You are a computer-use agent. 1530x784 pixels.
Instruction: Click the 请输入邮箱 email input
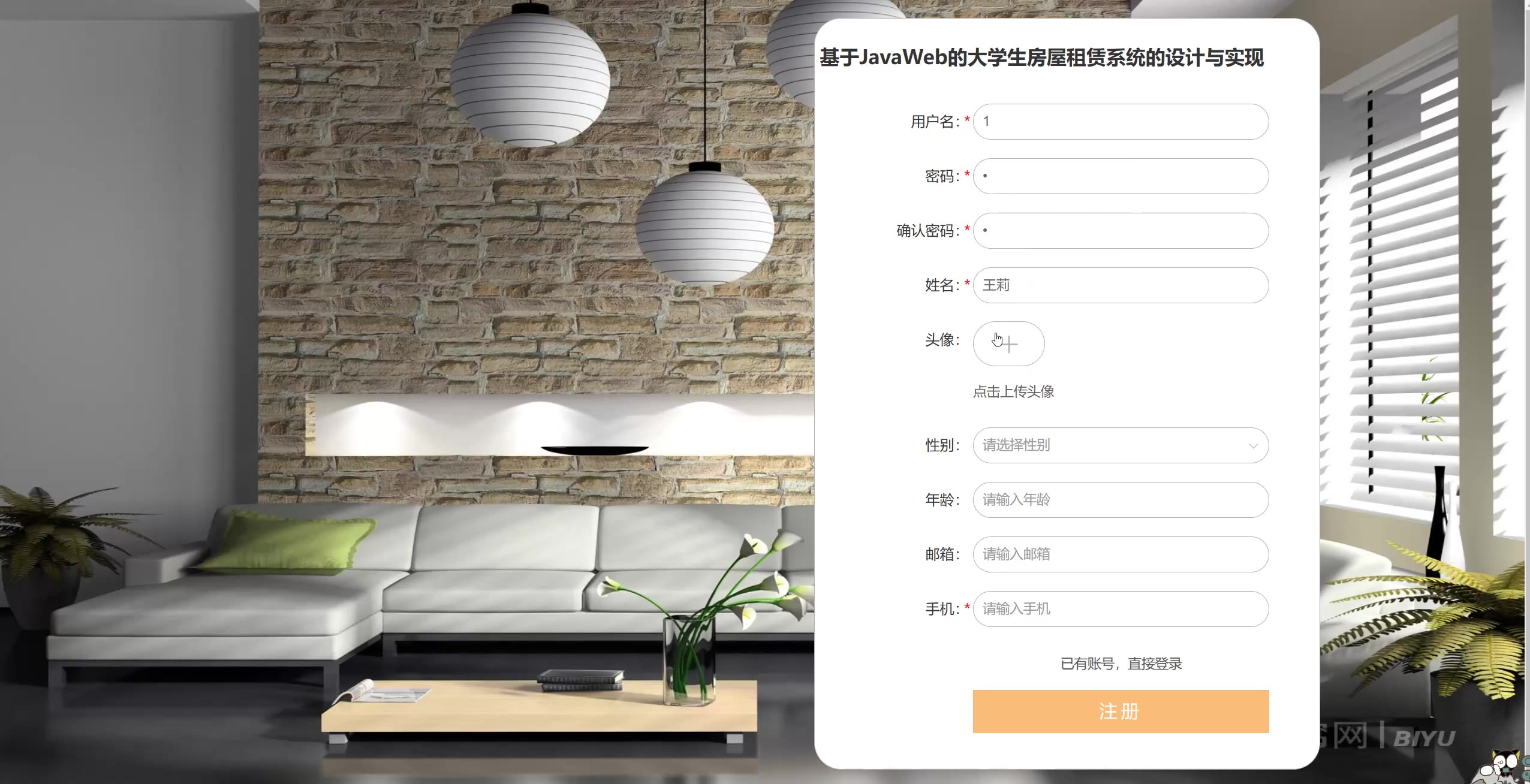tap(1121, 554)
